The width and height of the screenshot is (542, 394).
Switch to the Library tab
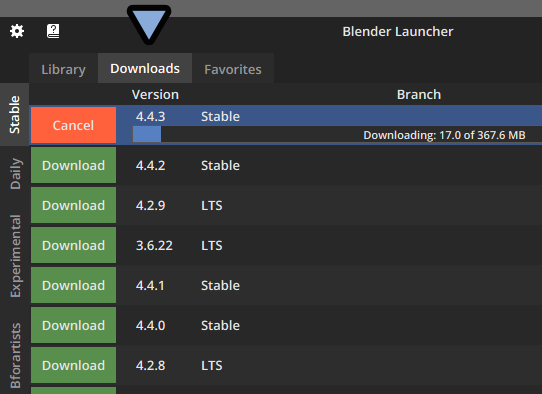pos(64,68)
